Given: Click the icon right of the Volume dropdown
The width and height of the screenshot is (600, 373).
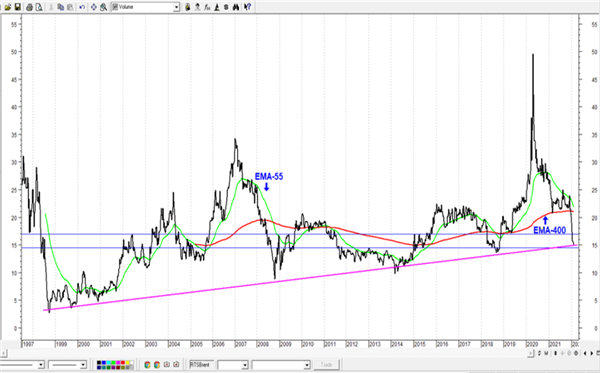Looking at the screenshot, I should coord(188,7).
